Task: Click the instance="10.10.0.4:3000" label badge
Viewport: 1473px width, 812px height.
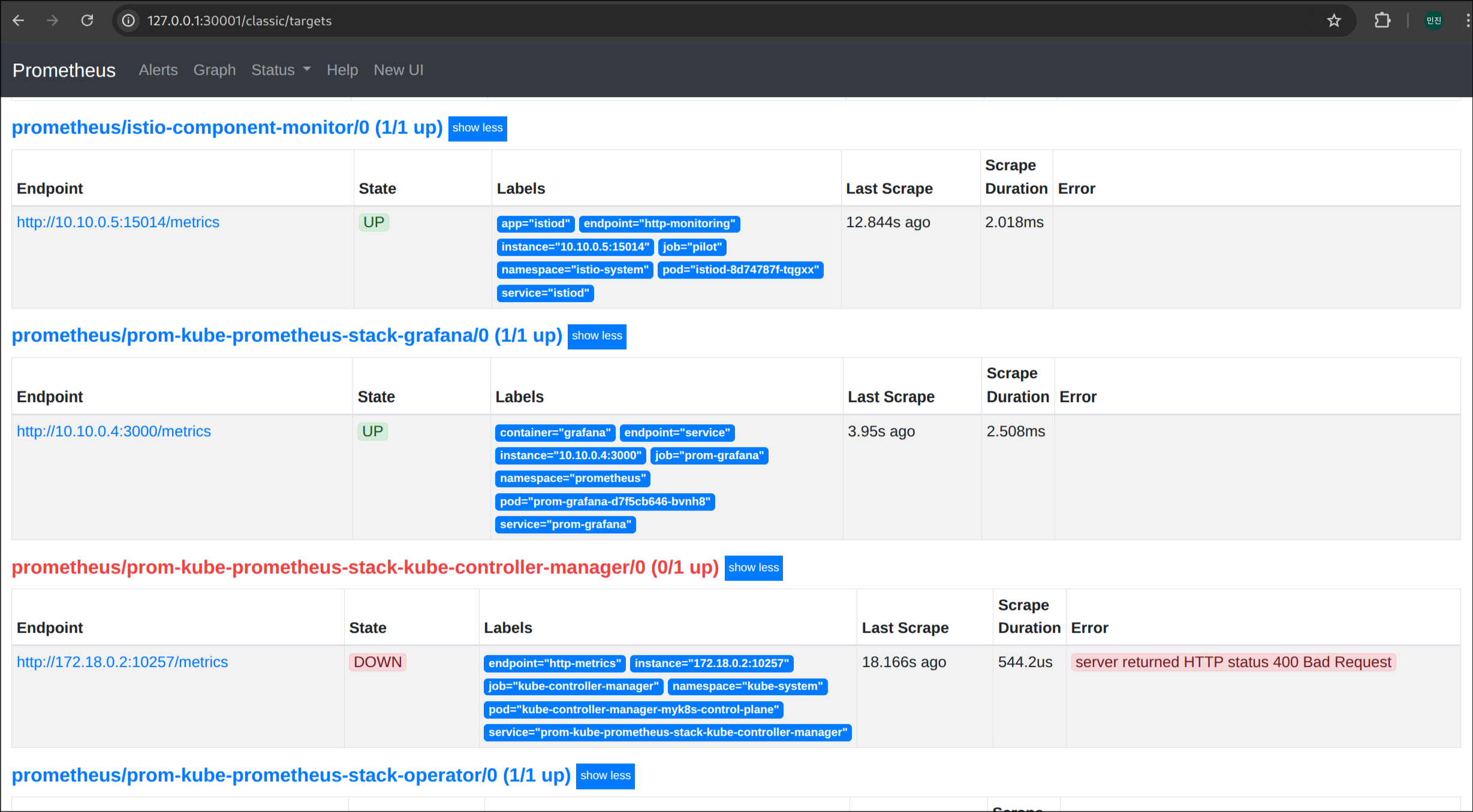Action: point(571,456)
